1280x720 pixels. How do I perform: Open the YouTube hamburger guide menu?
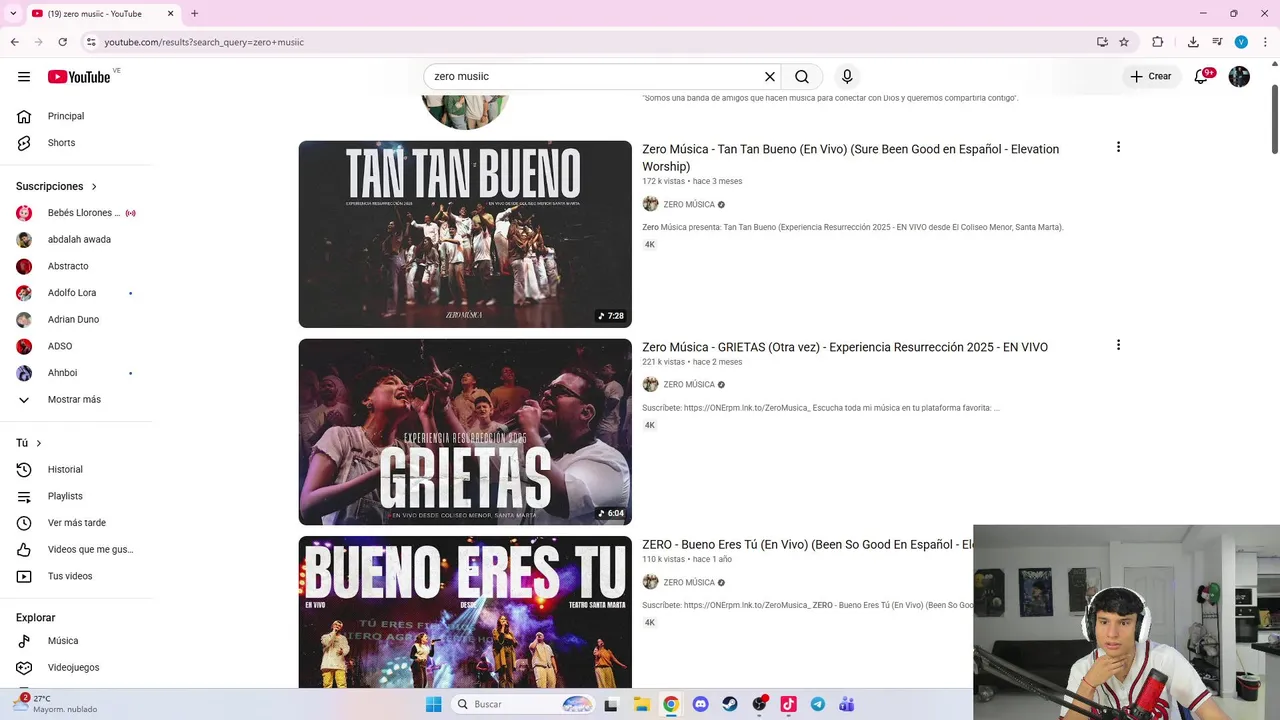pos(24,77)
